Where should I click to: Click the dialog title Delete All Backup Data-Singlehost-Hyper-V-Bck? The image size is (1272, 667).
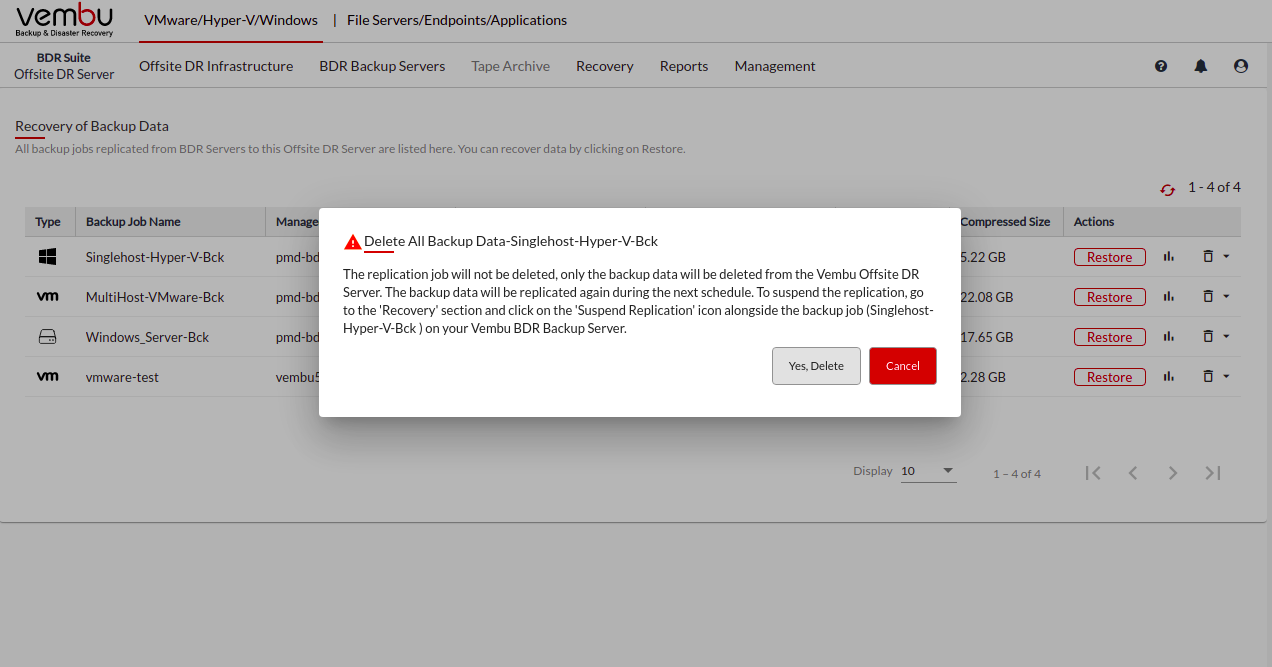(x=511, y=241)
